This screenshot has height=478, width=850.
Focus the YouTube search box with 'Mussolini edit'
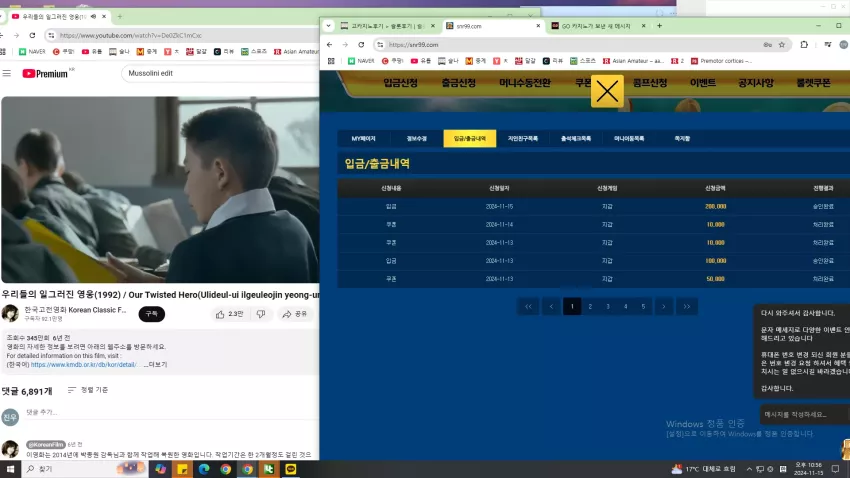click(220, 73)
